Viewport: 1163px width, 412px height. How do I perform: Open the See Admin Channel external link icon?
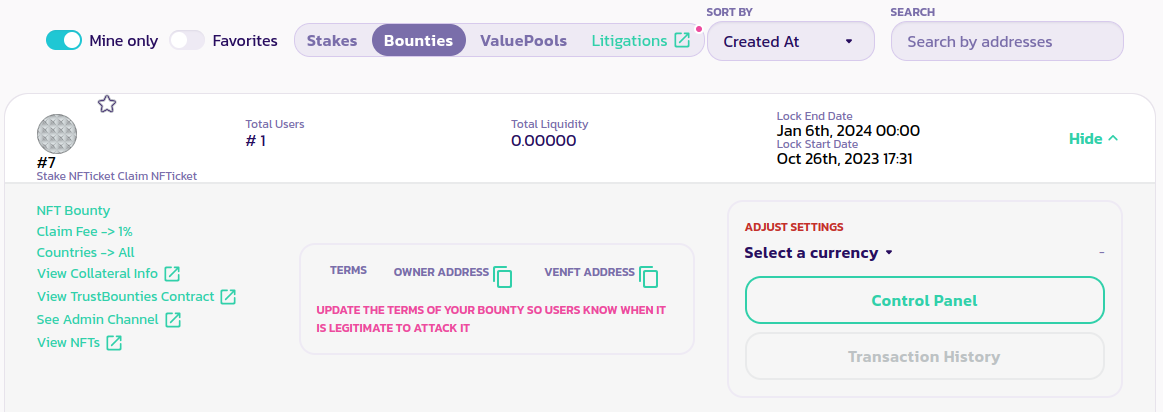tap(173, 320)
